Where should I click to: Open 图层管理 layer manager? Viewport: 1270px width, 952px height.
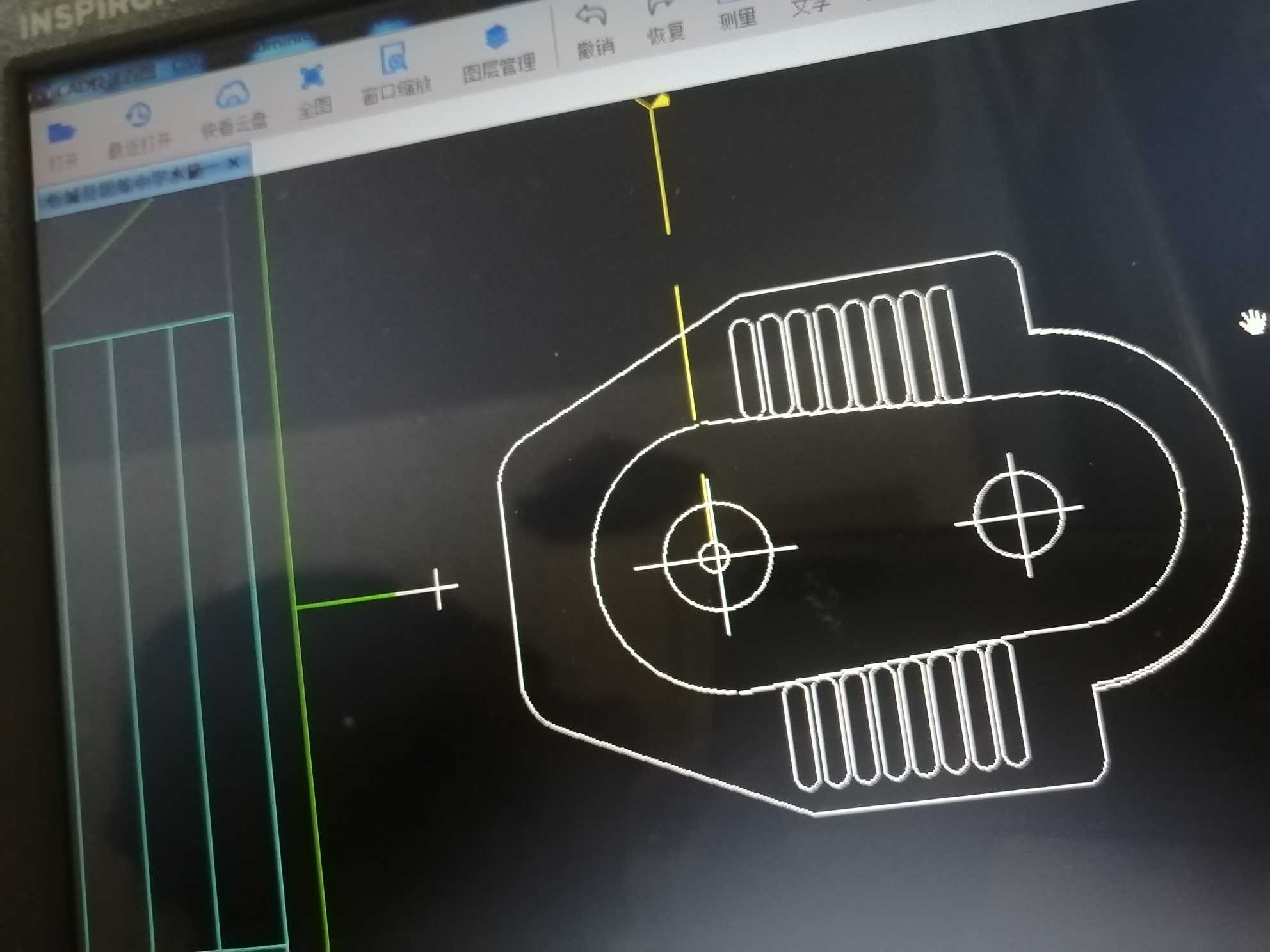[498, 54]
